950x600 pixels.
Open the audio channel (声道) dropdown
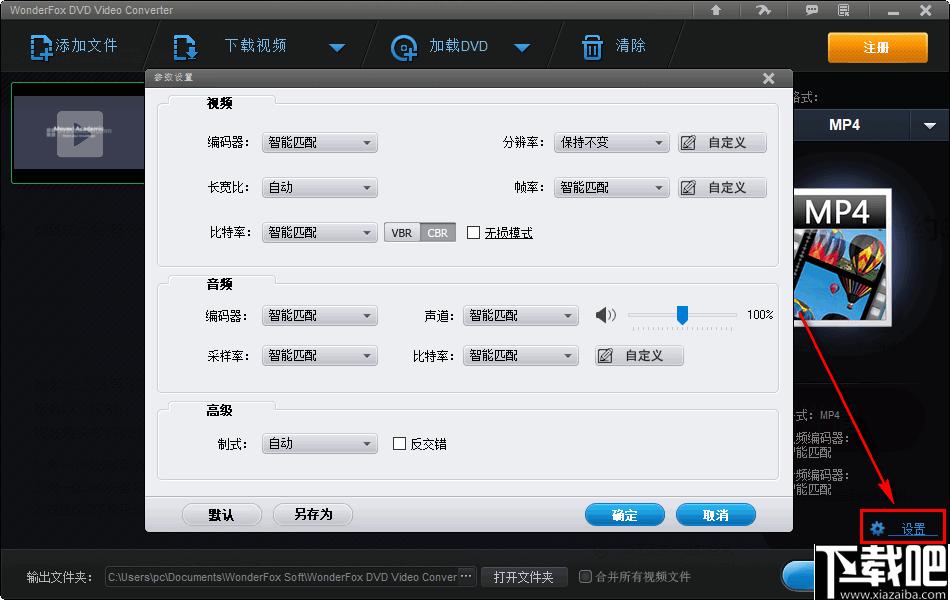coord(520,316)
